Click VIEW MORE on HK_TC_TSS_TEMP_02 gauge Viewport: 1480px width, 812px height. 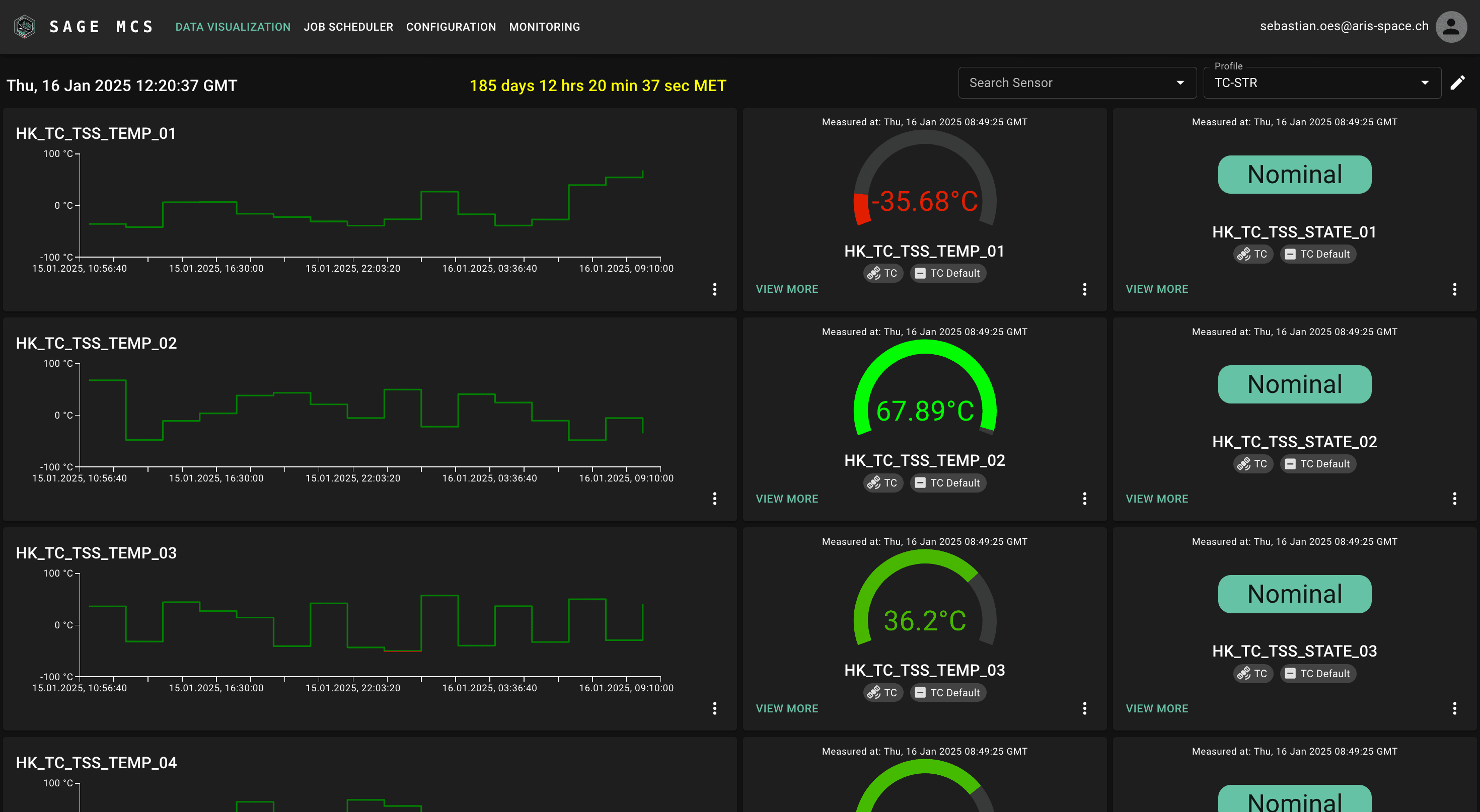(786, 499)
